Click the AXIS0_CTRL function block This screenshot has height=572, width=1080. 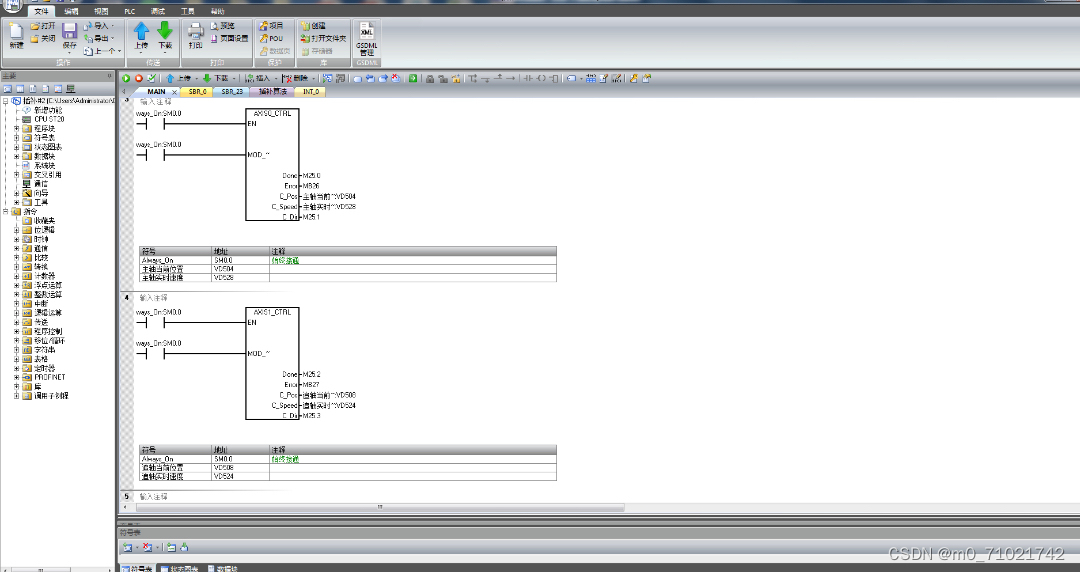click(x=273, y=165)
